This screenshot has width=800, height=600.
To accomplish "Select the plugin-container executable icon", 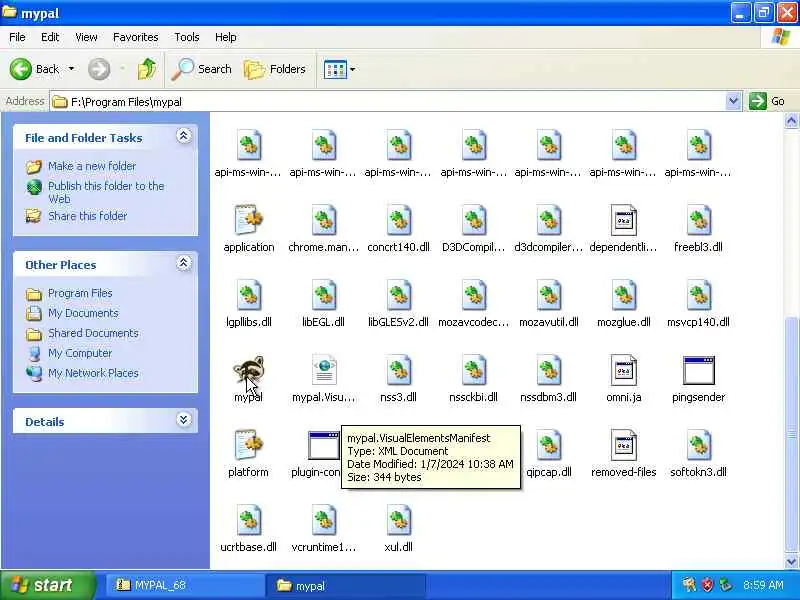I will [x=323, y=445].
